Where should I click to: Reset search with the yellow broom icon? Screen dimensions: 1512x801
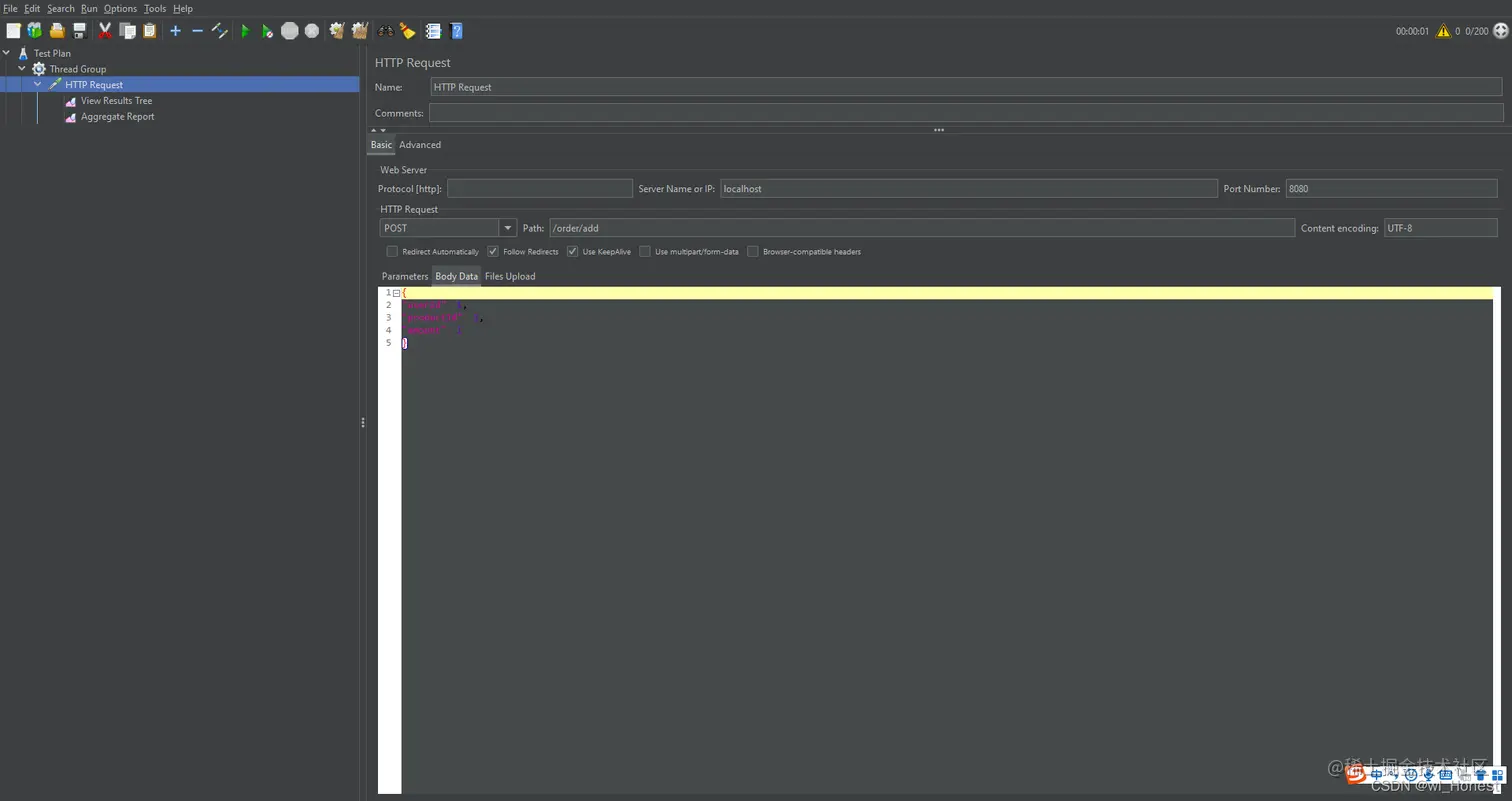coord(408,31)
